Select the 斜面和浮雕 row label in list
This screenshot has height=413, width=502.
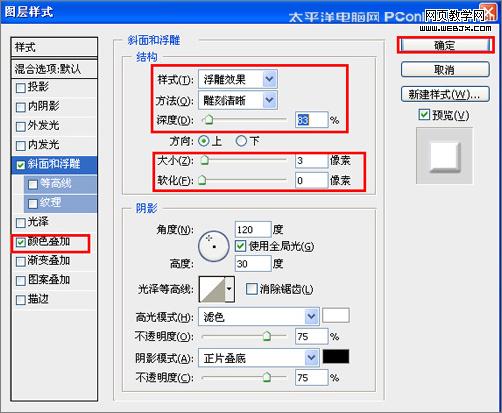(x=54, y=164)
